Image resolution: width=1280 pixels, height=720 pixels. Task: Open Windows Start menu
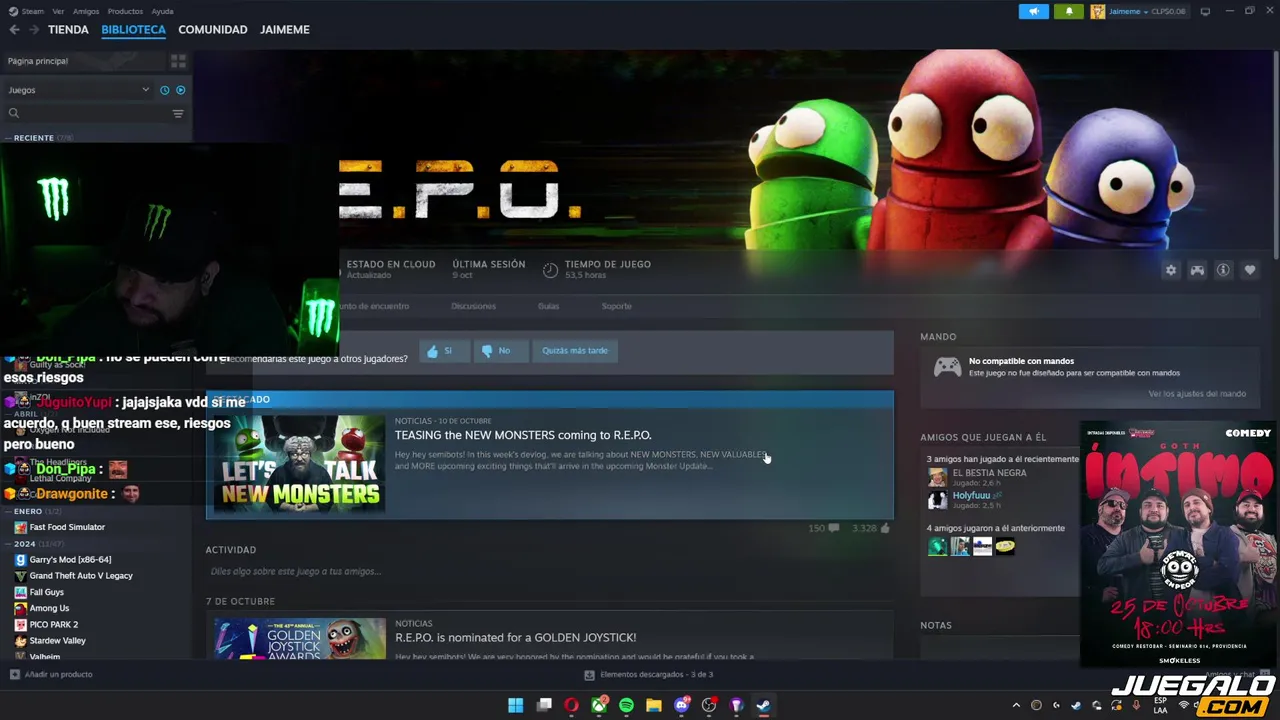click(x=515, y=705)
